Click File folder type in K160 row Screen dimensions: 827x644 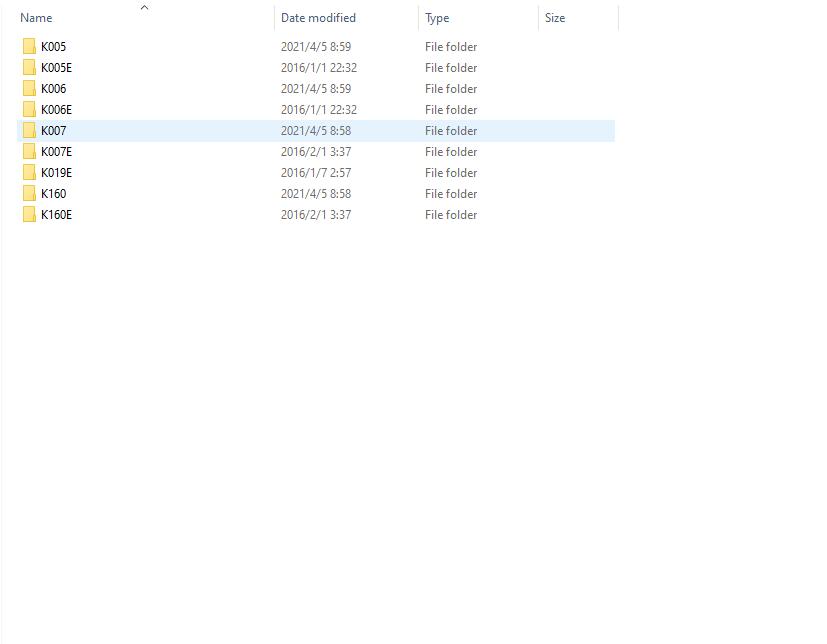point(451,194)
